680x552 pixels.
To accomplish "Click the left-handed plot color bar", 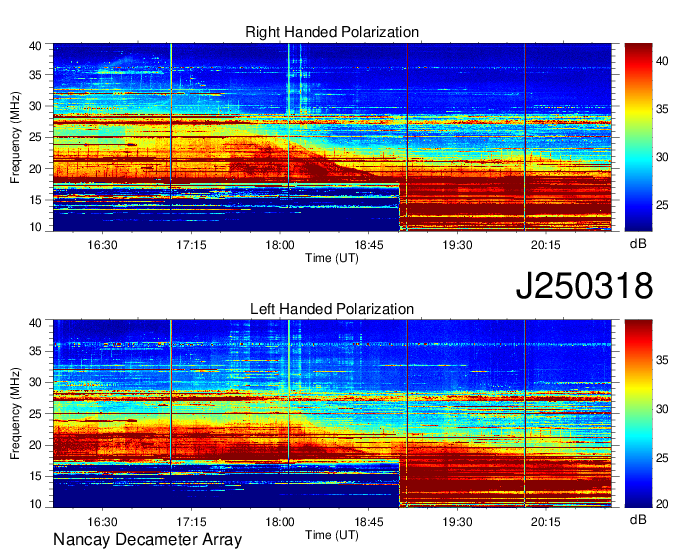I will (x=638, y=414).
